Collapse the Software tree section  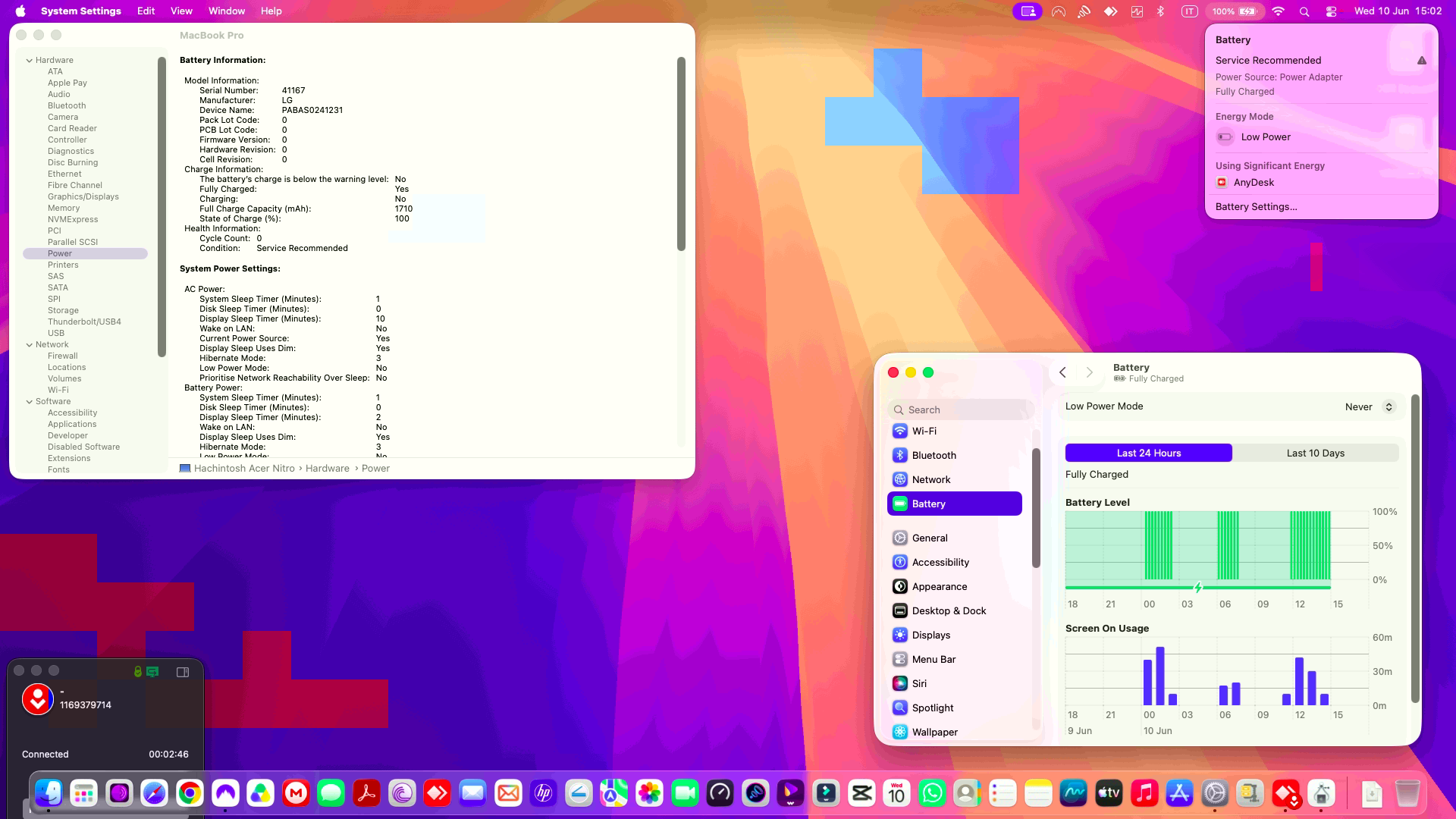[30, 401]
